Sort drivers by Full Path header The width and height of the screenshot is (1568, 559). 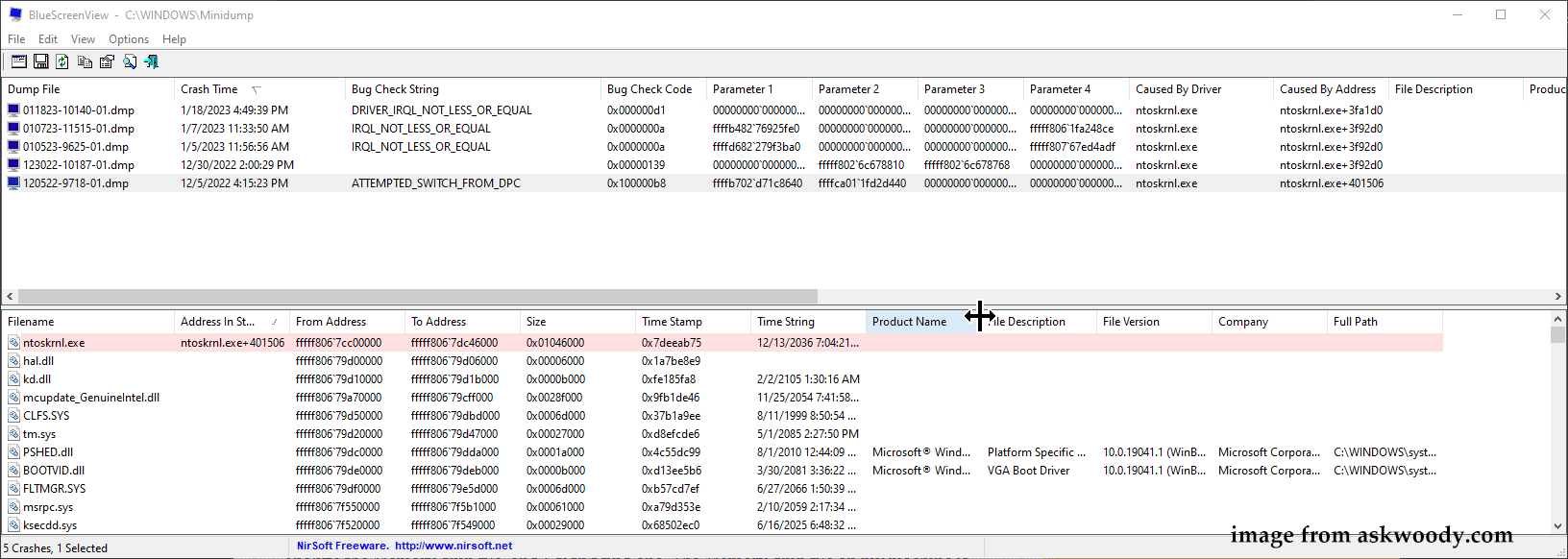[1384, 322]
